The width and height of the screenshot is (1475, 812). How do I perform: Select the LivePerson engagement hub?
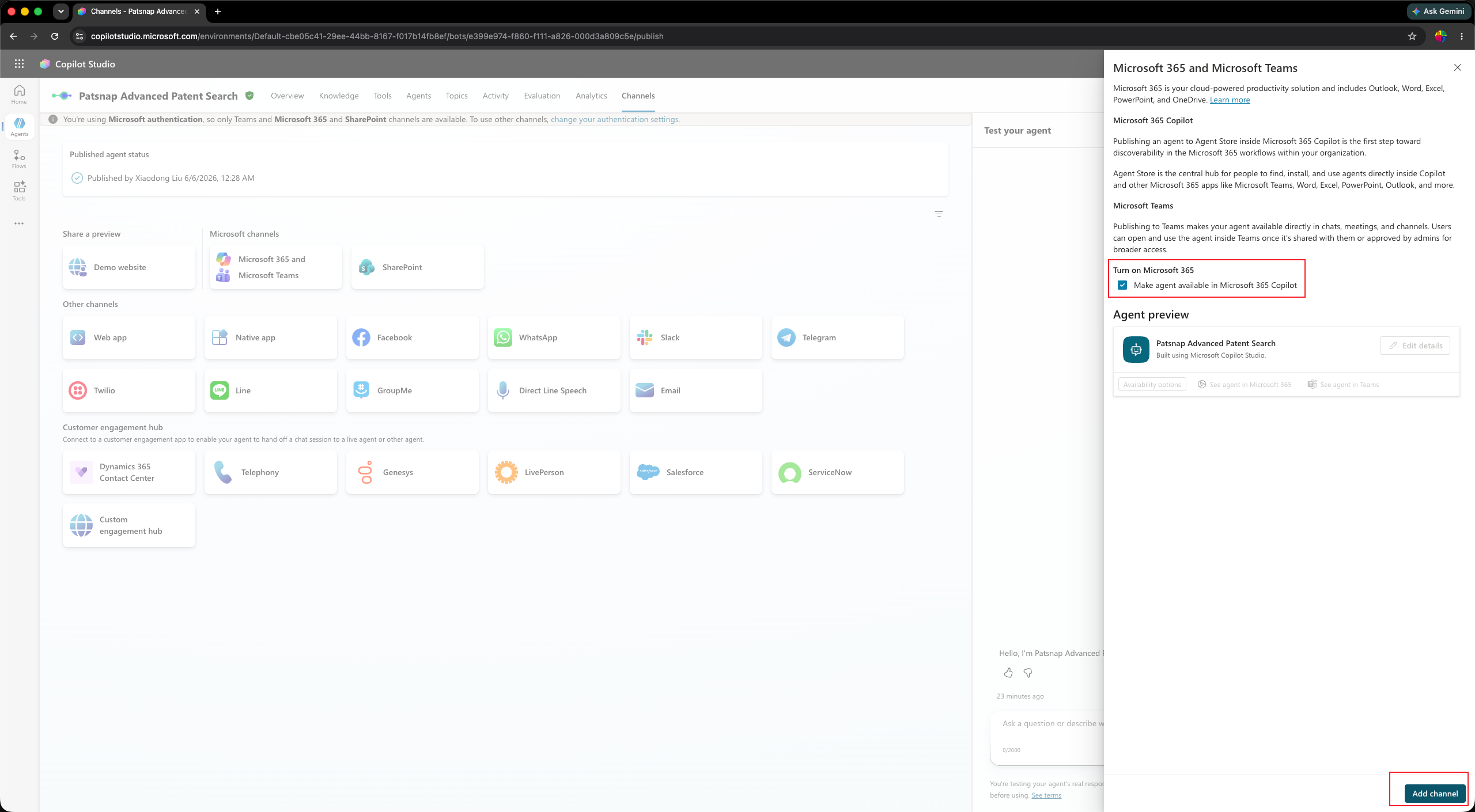point(554,472)
